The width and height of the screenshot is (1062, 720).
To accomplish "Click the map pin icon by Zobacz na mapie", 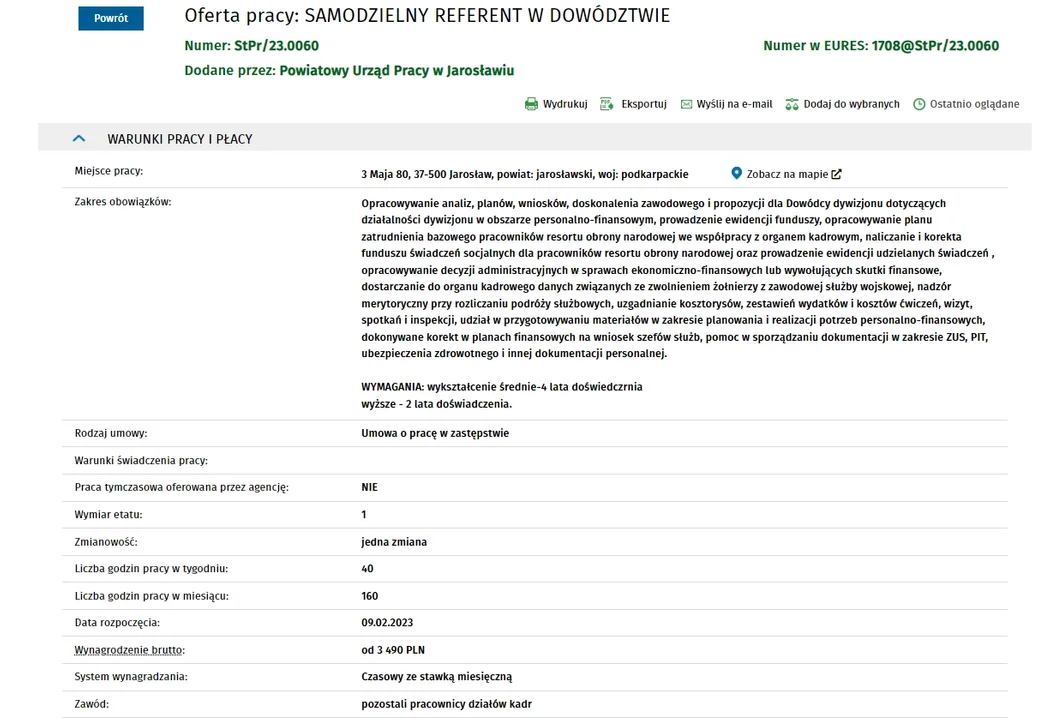I will coord(736,173).
